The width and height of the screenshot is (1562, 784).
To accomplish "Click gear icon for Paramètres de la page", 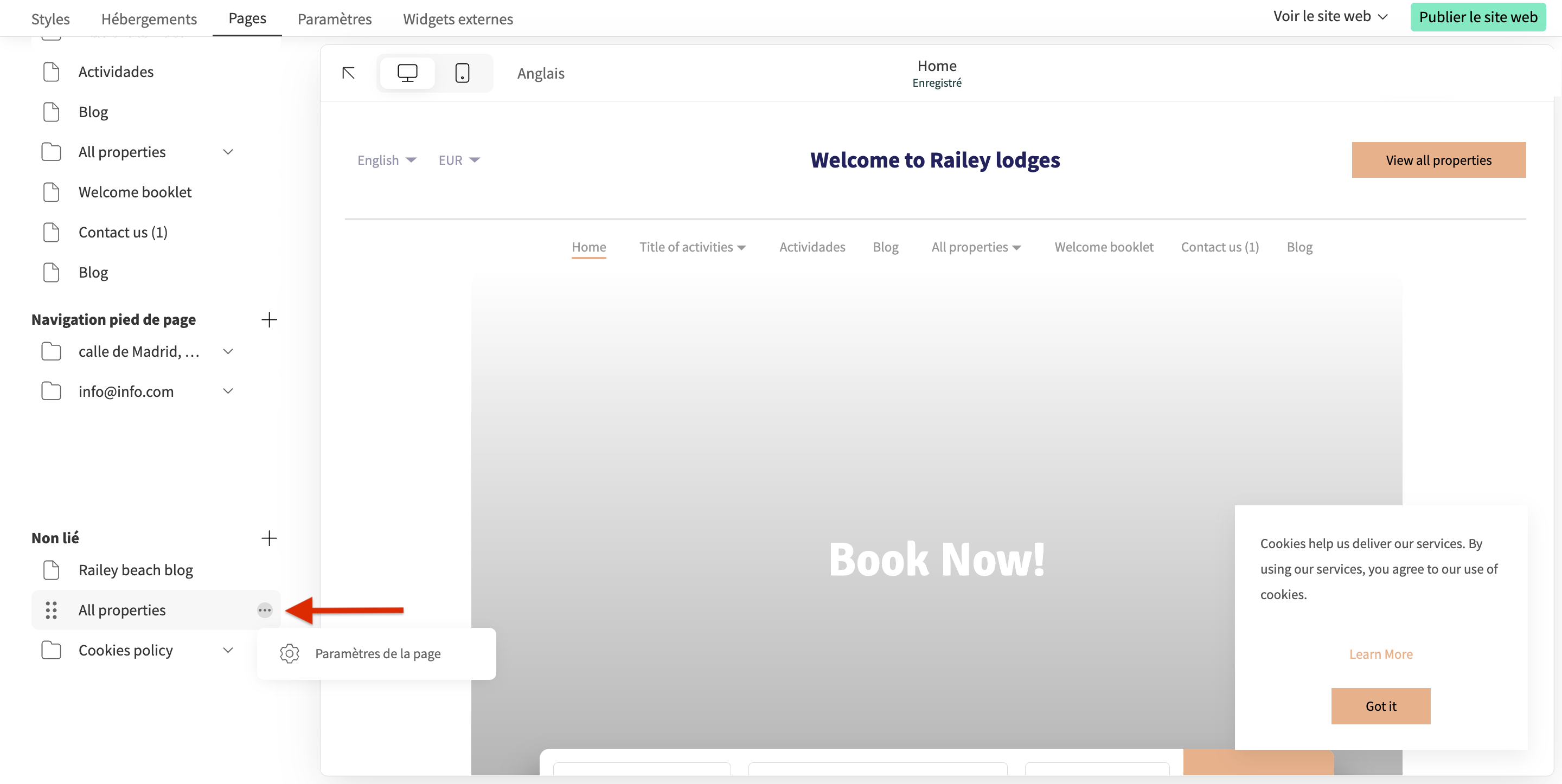I will point(289,654).
